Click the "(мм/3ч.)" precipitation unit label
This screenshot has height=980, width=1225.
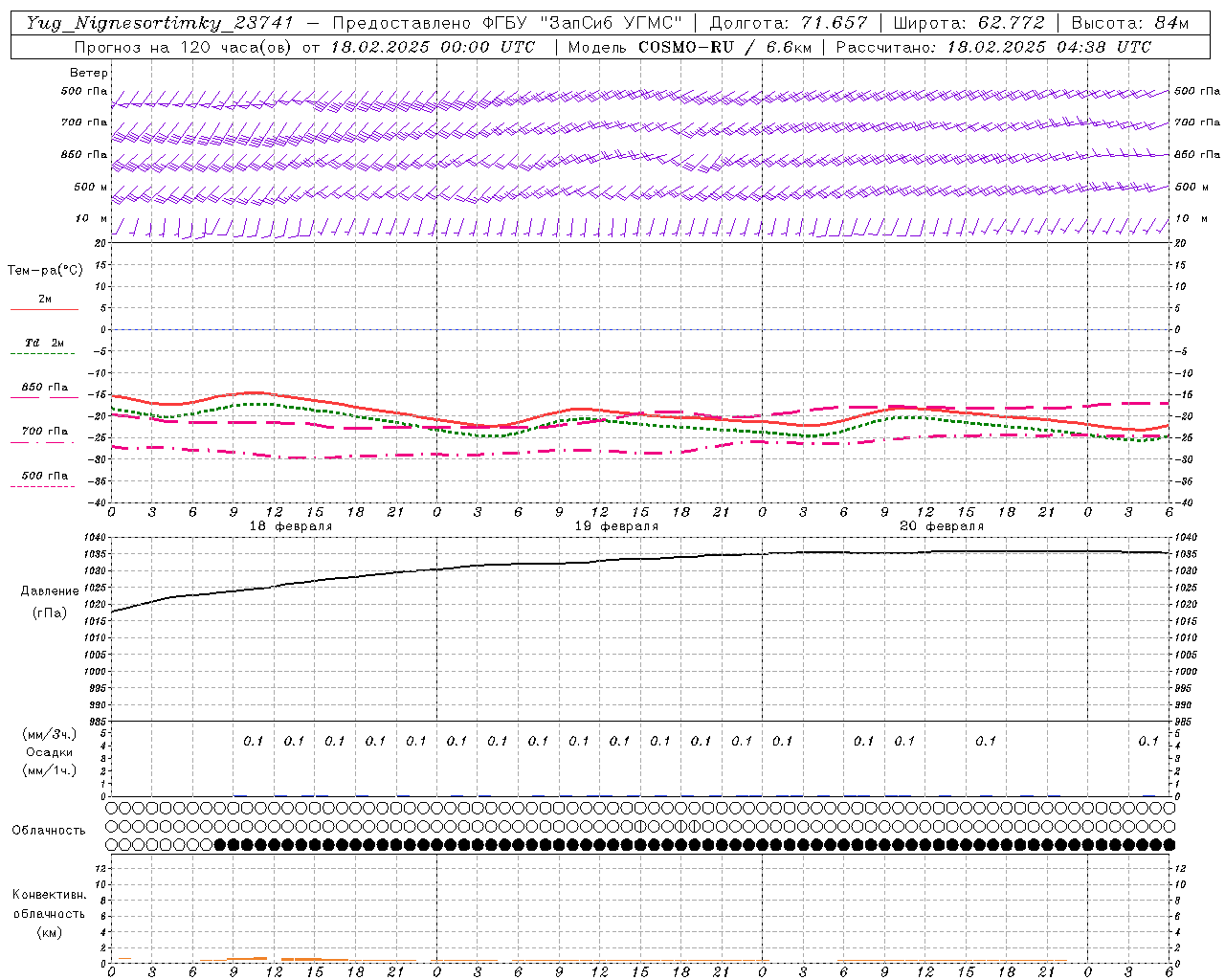pos(50,734)
